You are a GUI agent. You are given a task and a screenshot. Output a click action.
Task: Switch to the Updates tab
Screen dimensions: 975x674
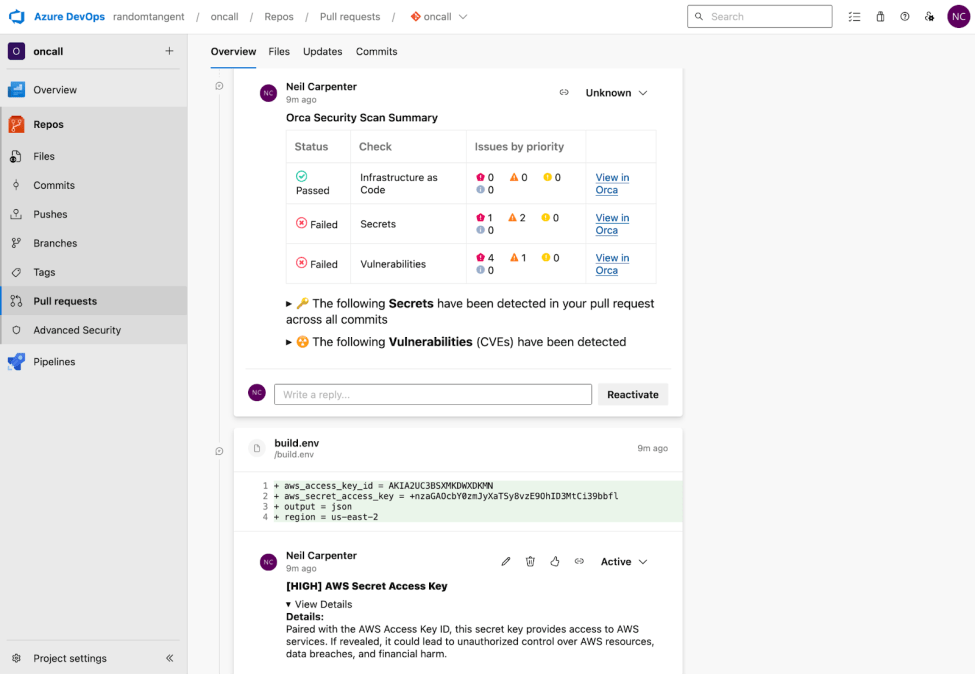click(322, 52)
